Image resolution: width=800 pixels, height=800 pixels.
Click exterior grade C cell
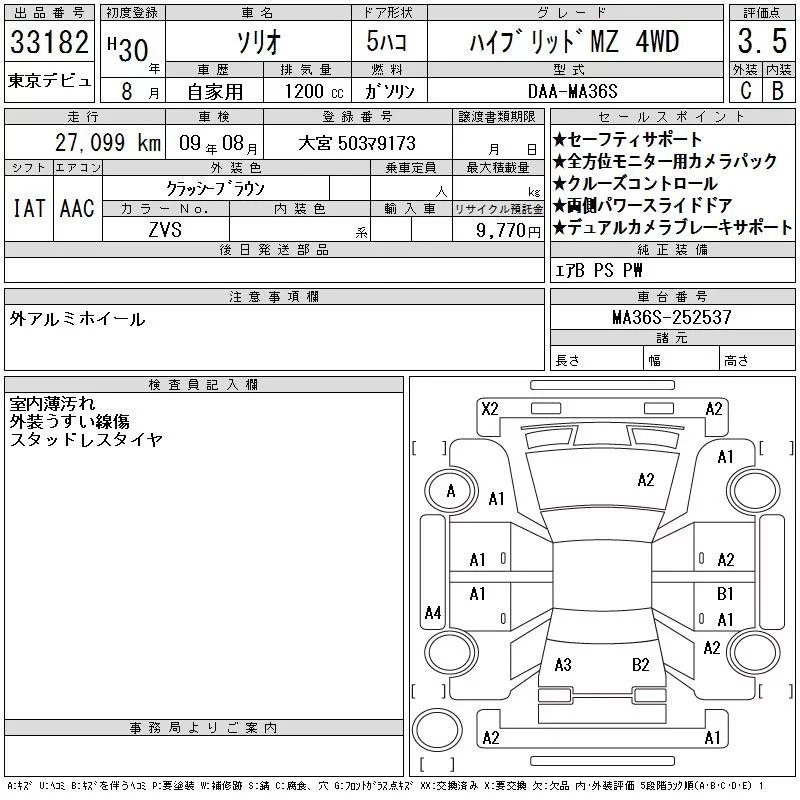click(x=745, y=89)
